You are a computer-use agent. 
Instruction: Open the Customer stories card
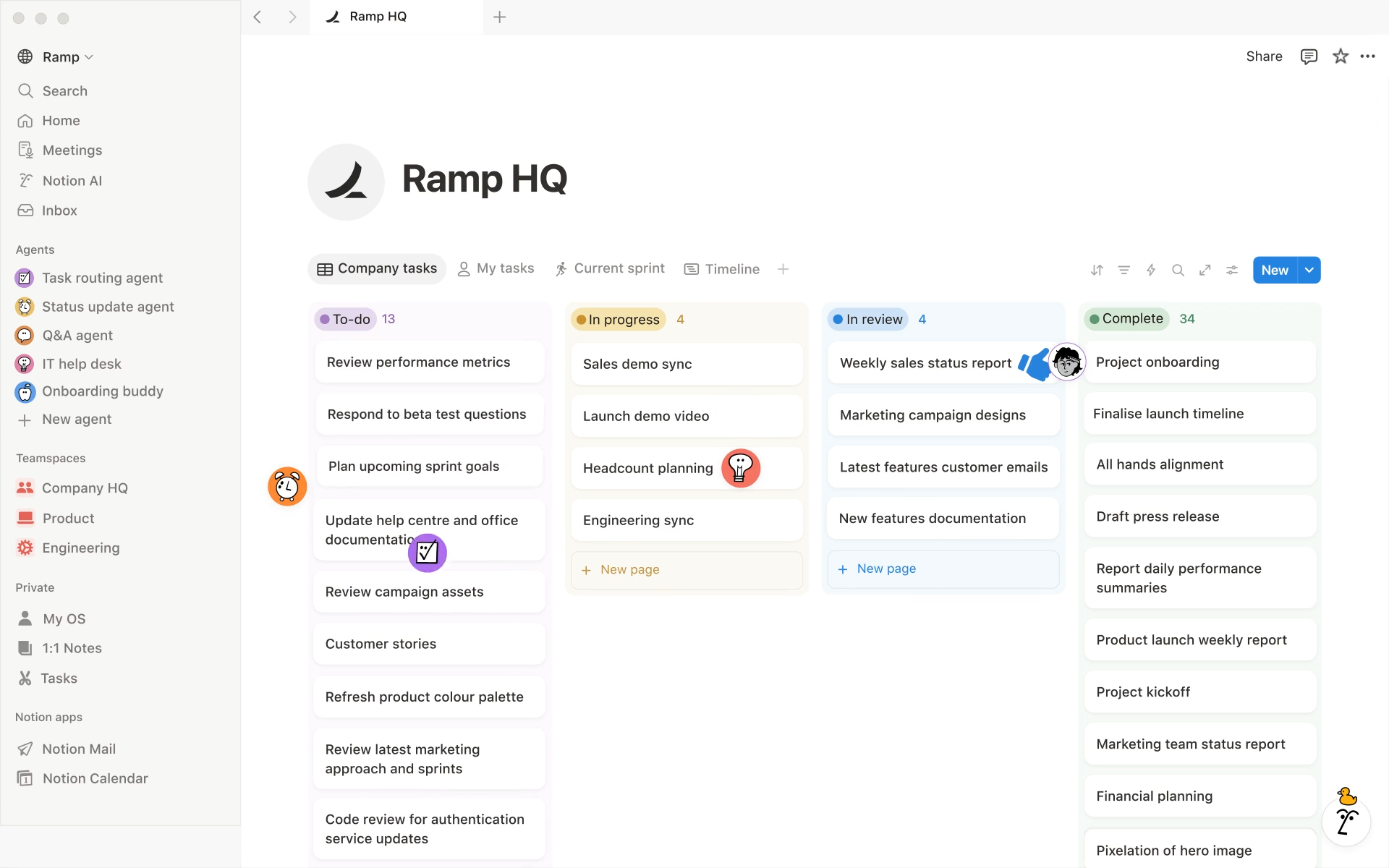(430, 644)
